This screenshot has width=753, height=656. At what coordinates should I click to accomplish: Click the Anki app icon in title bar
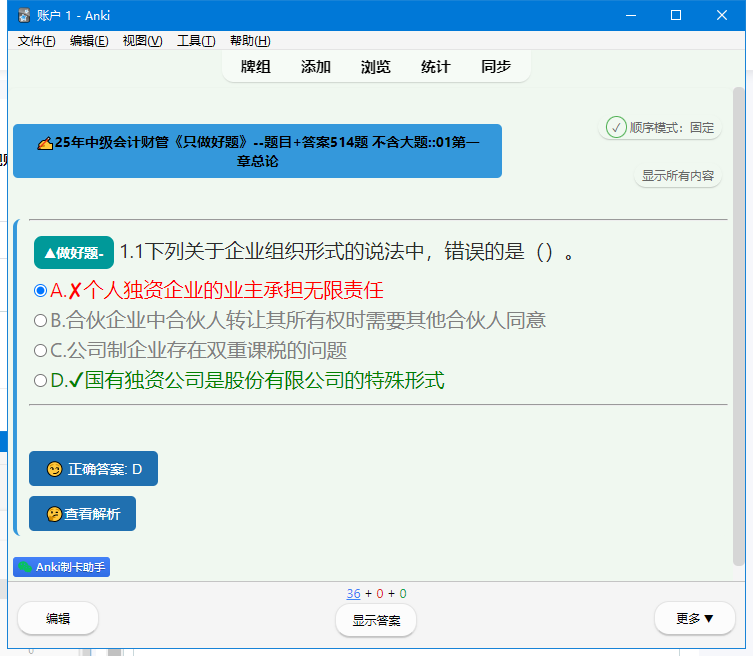pyautogui.click(x=24, y=16)
